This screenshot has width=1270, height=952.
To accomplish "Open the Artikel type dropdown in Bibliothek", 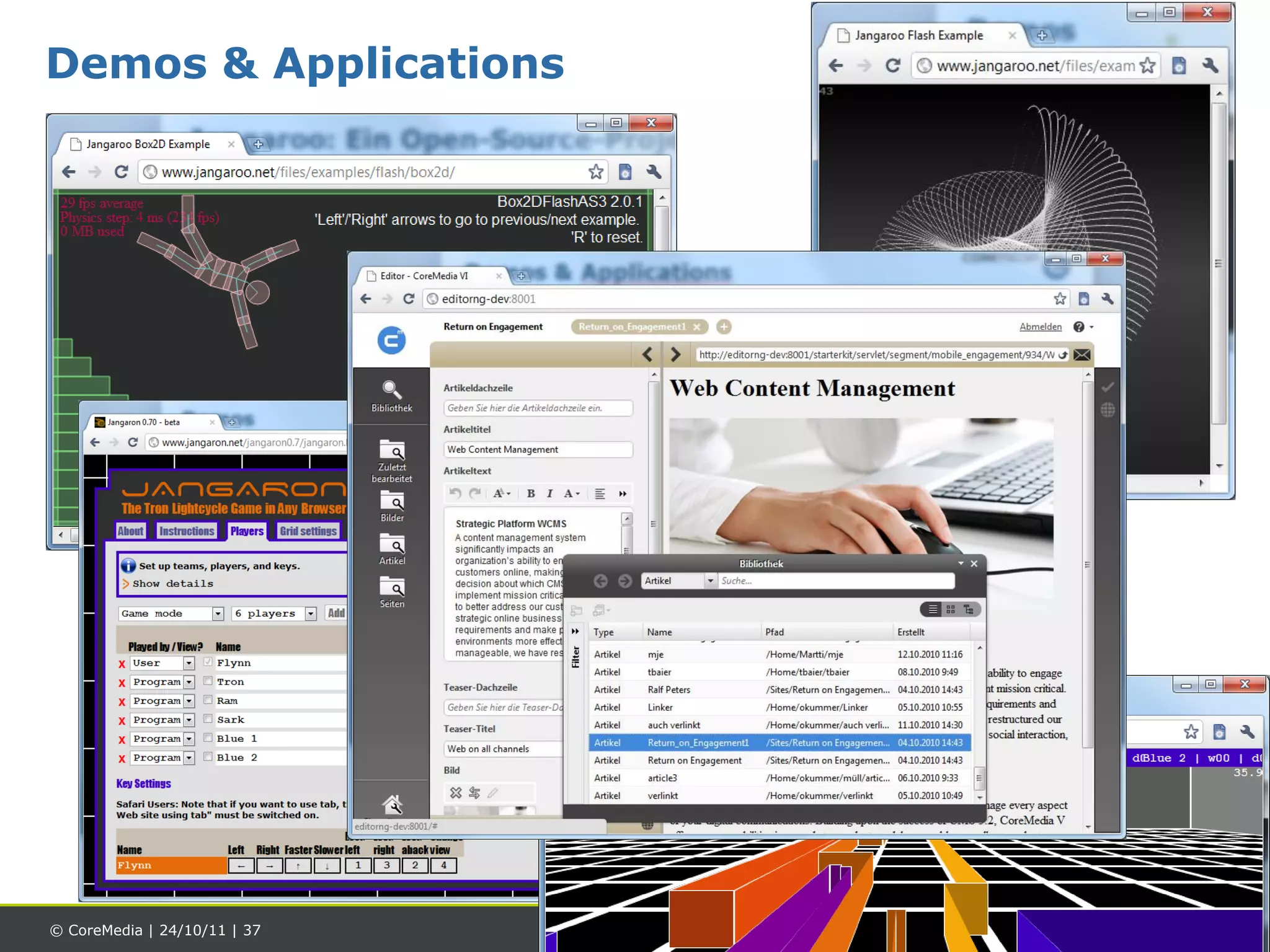I will click(710, 581).
